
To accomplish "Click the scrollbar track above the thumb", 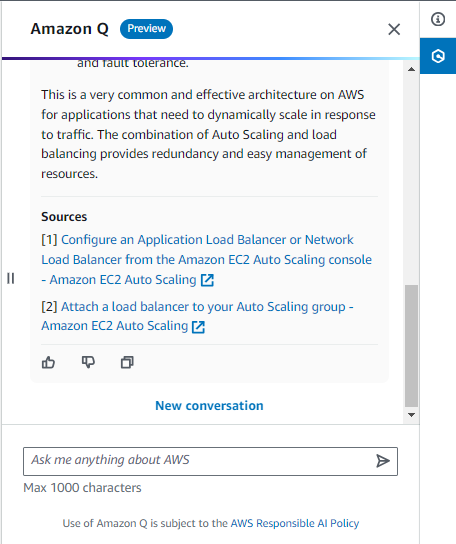I will click(412, 180).
